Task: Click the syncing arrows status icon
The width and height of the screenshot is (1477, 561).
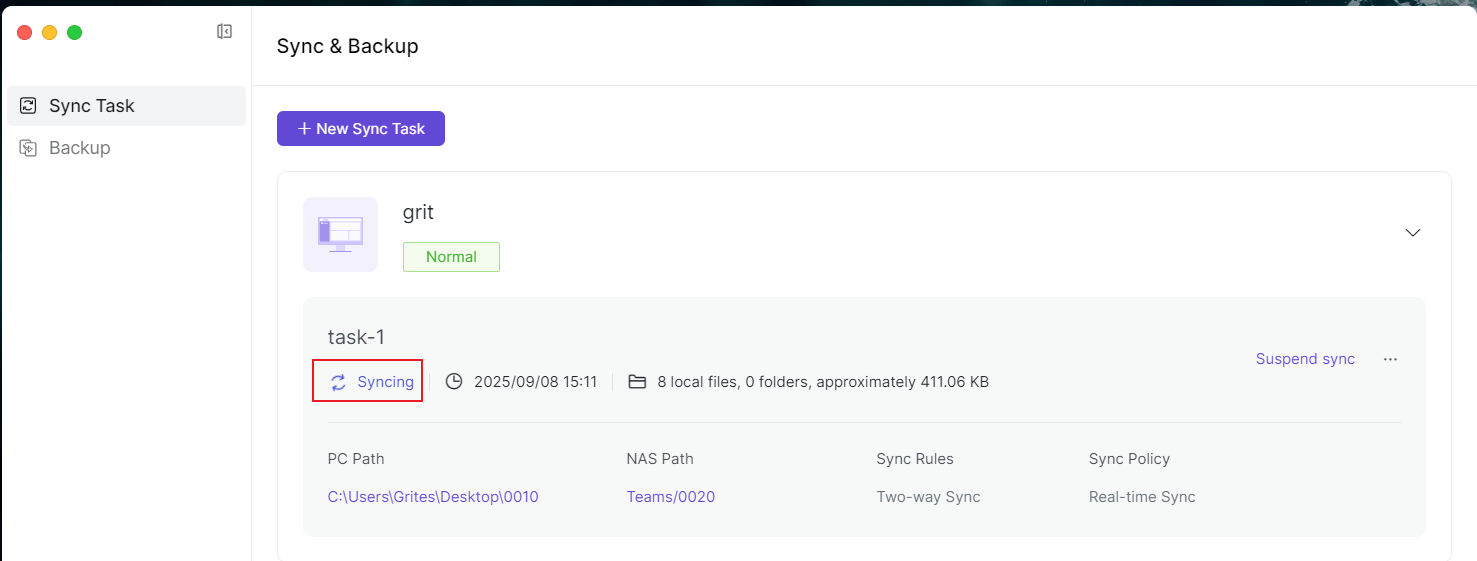Action: click(x=338, y=382)
